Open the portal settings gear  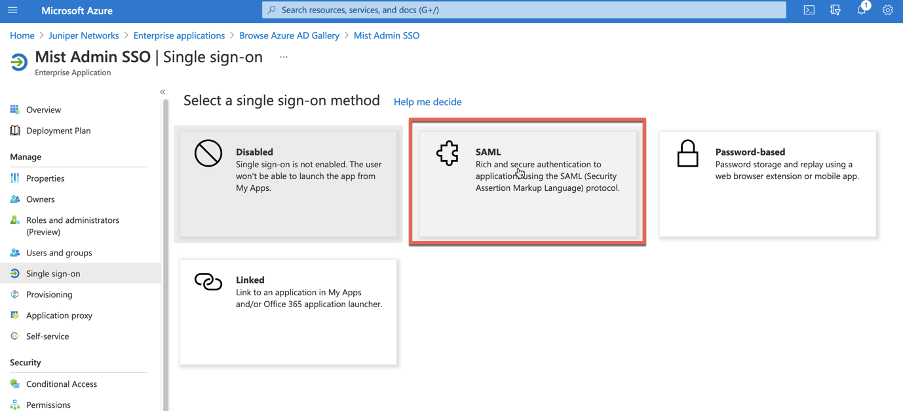(887, 10)
